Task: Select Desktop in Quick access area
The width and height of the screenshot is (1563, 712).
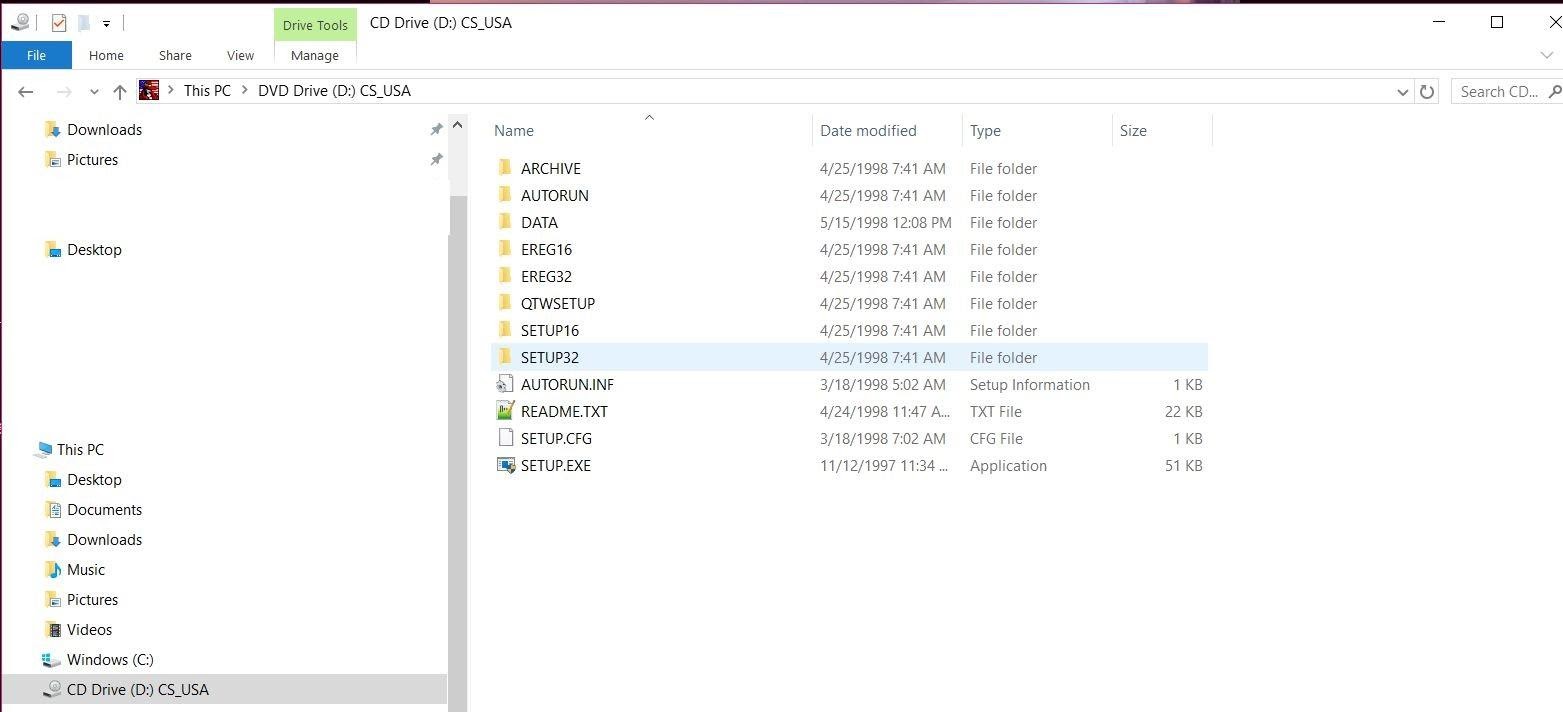Action: [94, 250]
